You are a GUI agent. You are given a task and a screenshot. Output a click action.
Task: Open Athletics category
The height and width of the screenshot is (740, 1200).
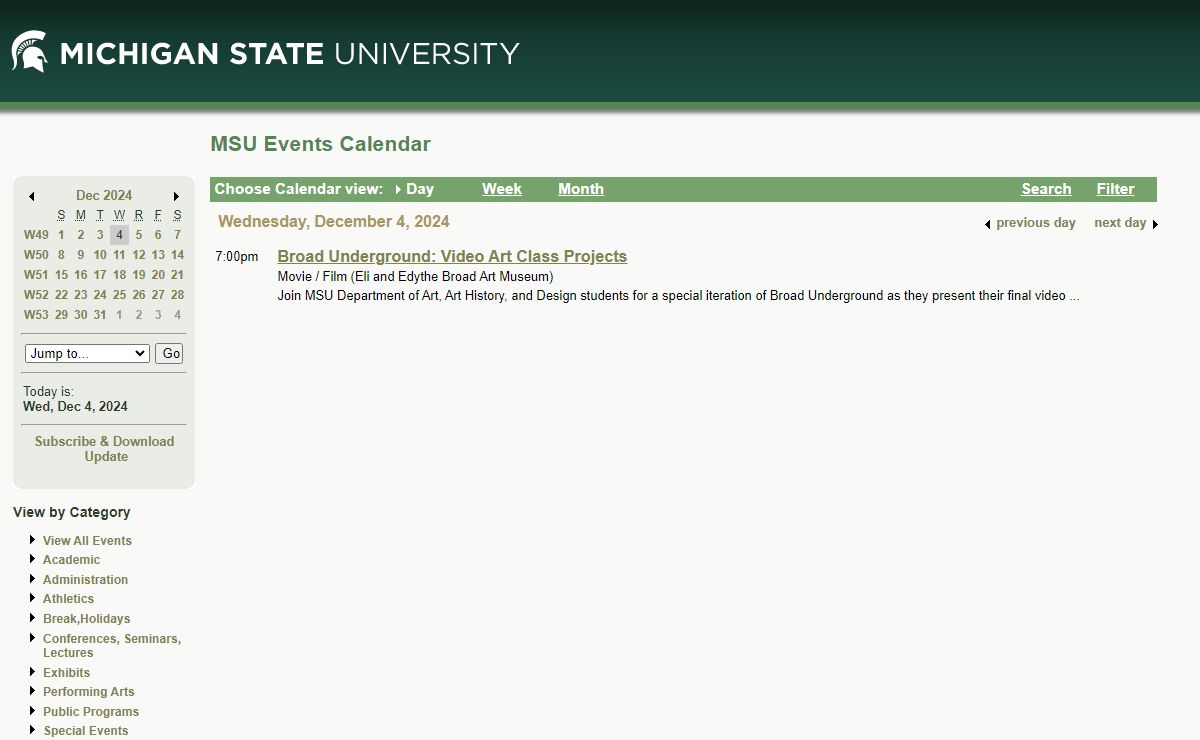68,599
